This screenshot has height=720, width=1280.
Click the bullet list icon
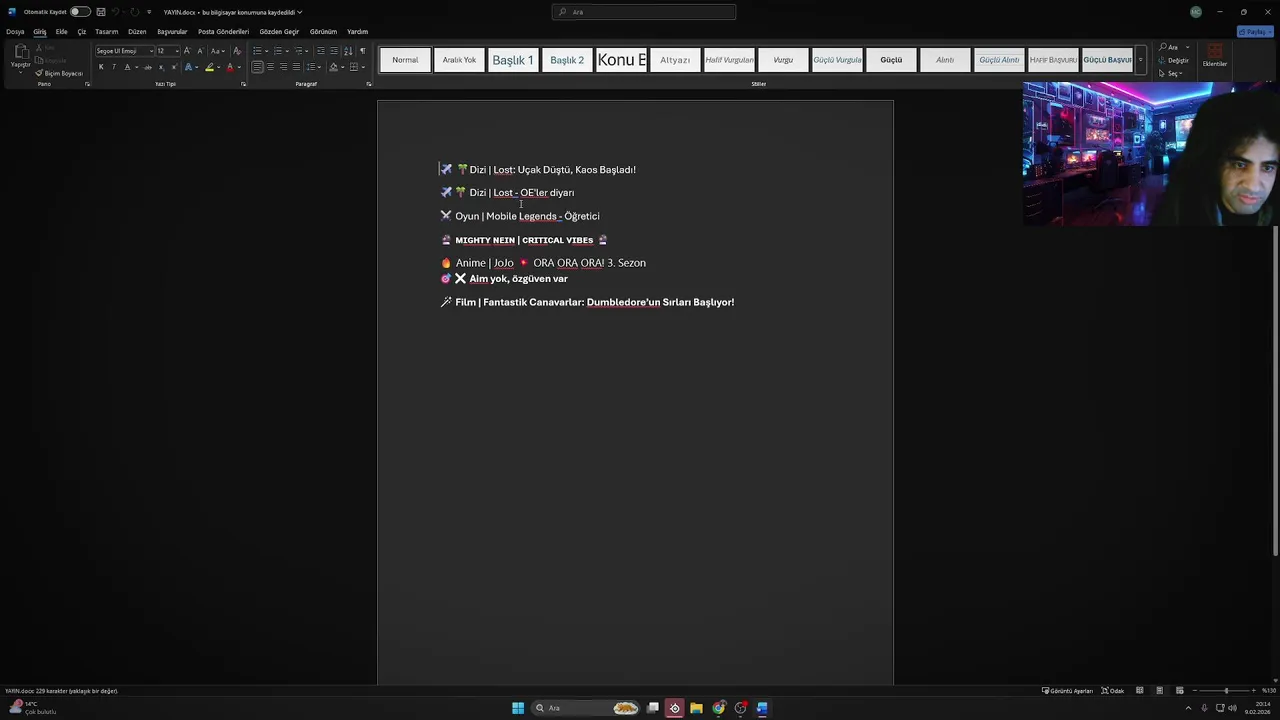[257, 51]
